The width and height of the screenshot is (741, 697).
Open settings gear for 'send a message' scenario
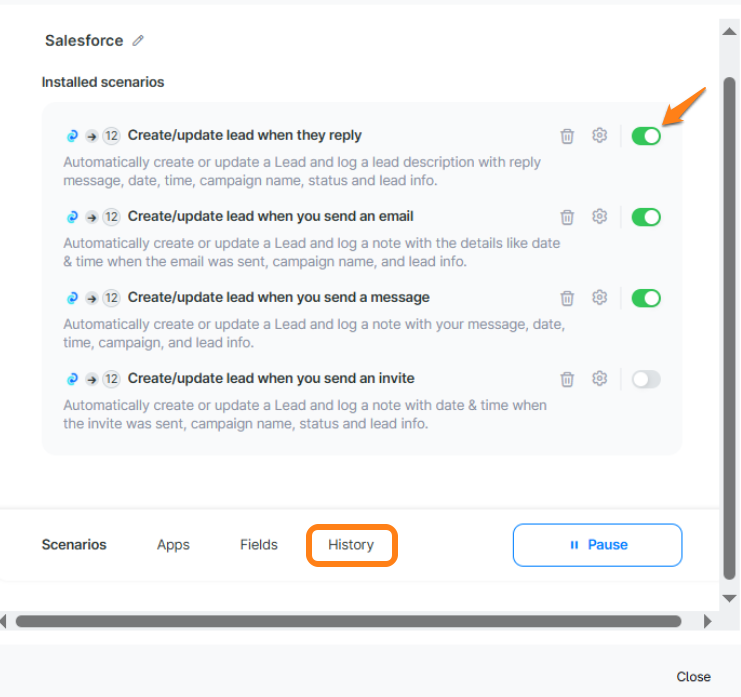(600, 298)
